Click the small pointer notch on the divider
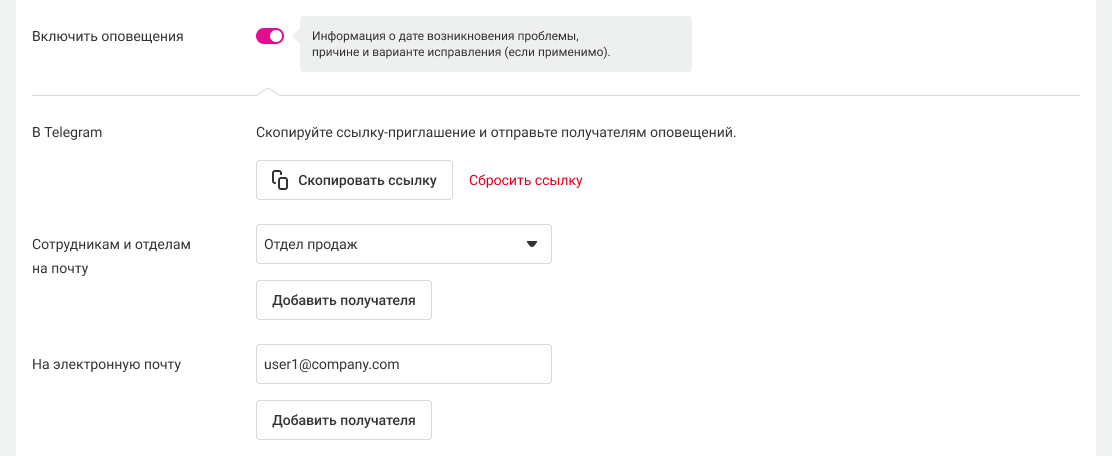Image resolution: width=1112 pixels, height=456 pixels. coord(266,91)
